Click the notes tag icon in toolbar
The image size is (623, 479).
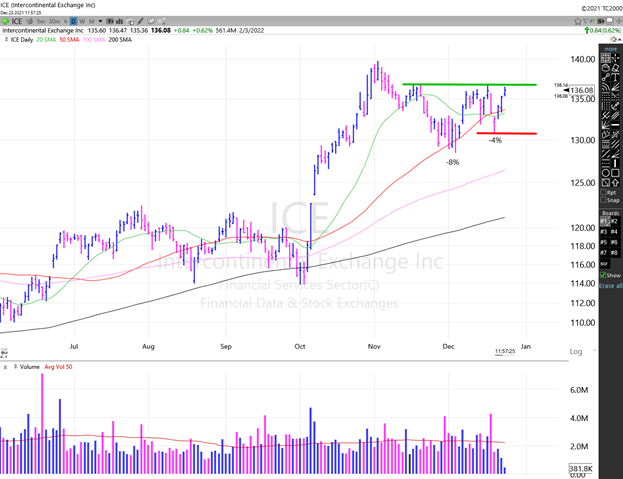151,21
